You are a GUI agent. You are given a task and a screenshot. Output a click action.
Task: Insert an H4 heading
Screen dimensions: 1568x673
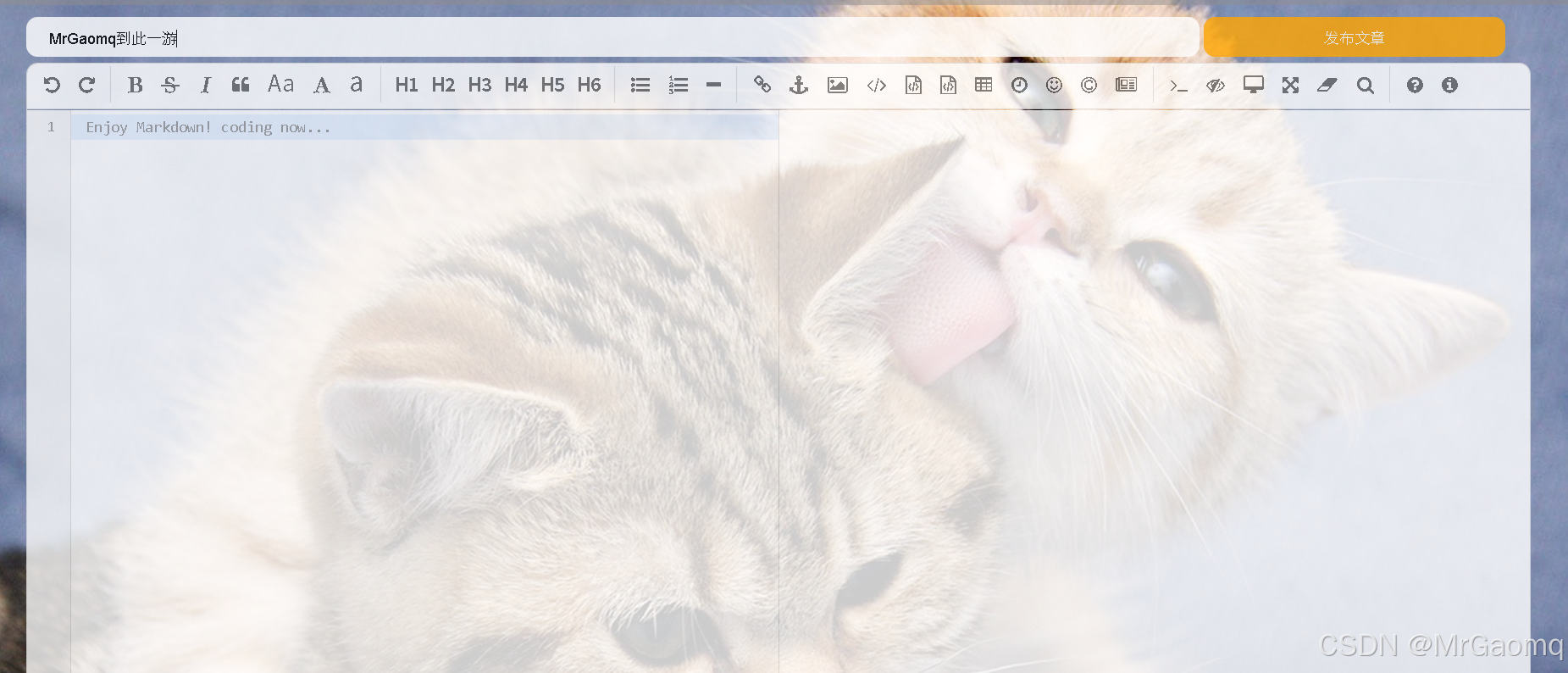(516, 85)
